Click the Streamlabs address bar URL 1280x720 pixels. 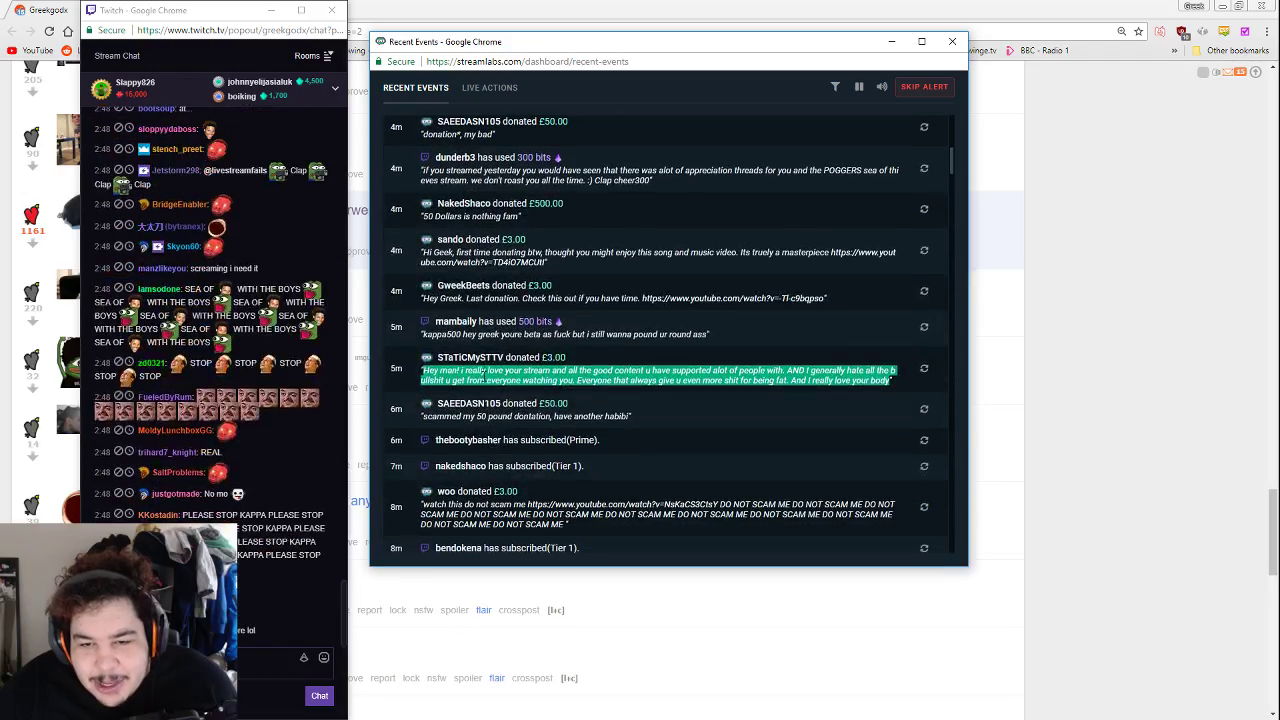527,62
